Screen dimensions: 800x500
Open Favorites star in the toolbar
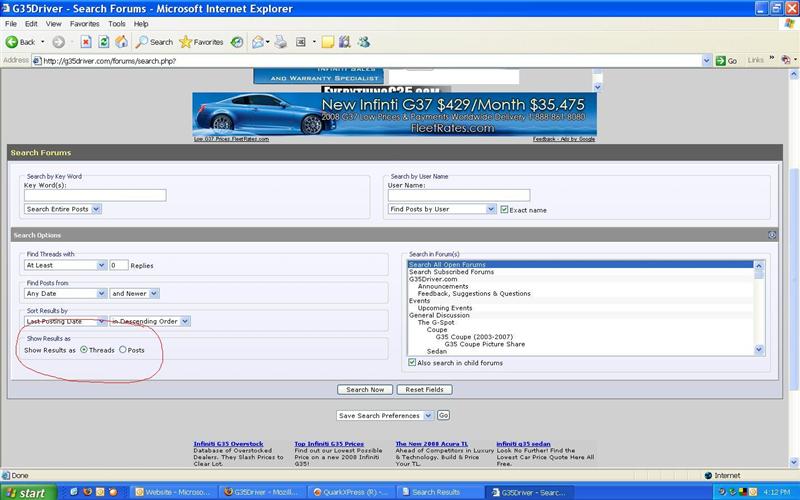201,42
